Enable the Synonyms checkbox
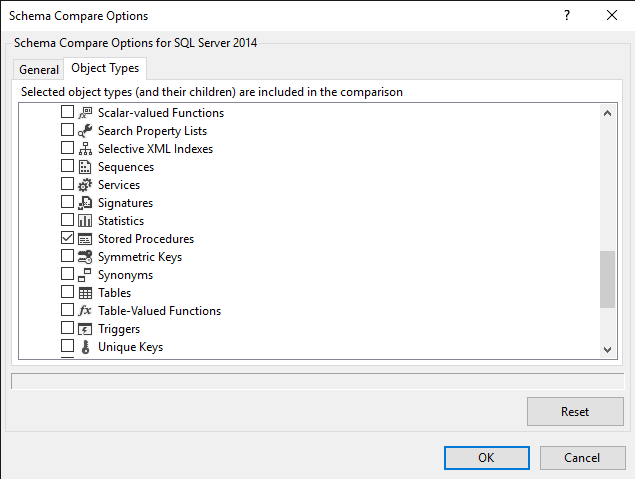The height and width of the screenshot is (479, 635). pos(67,274)
